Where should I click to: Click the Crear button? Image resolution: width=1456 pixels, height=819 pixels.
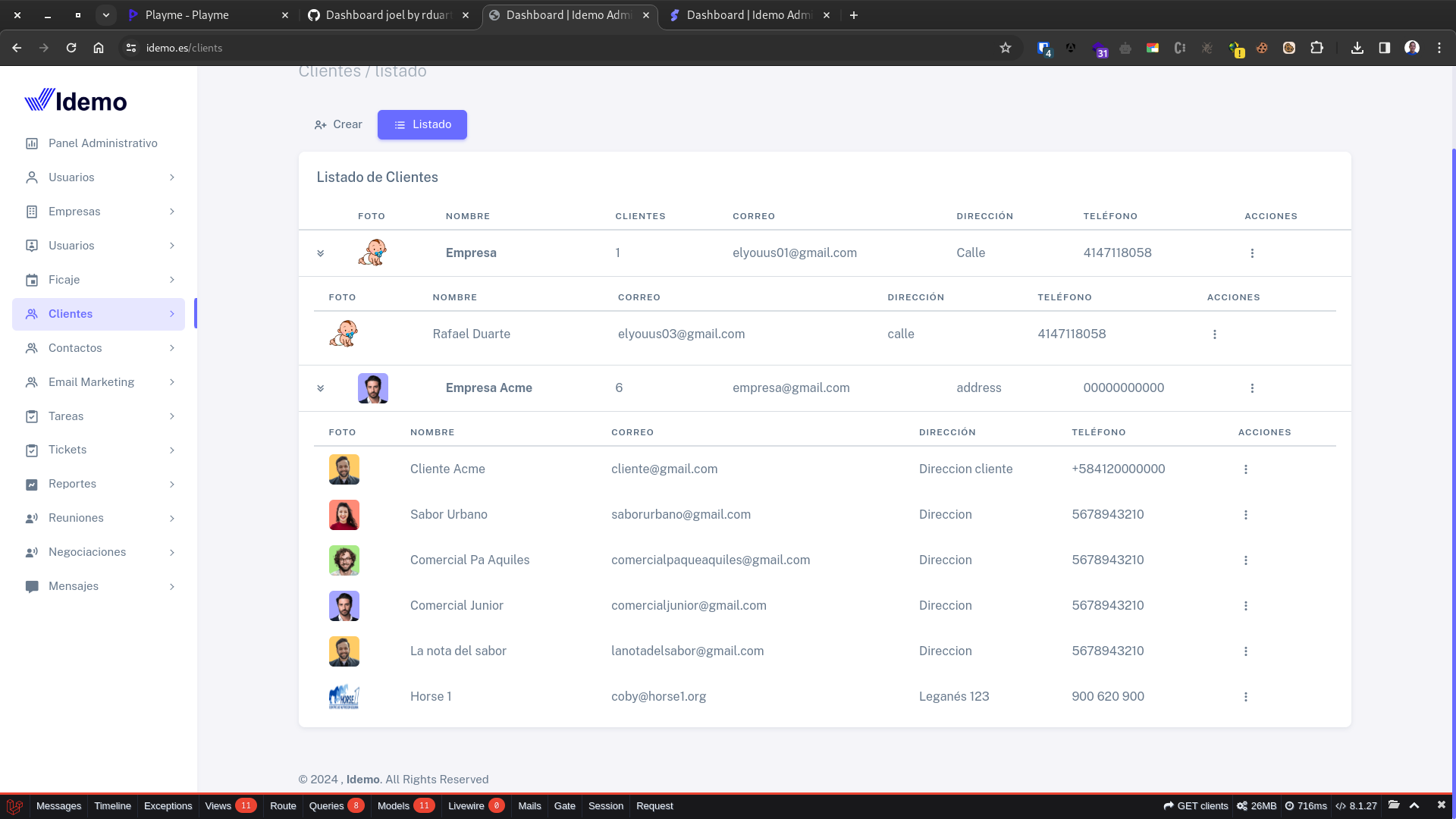338,124
